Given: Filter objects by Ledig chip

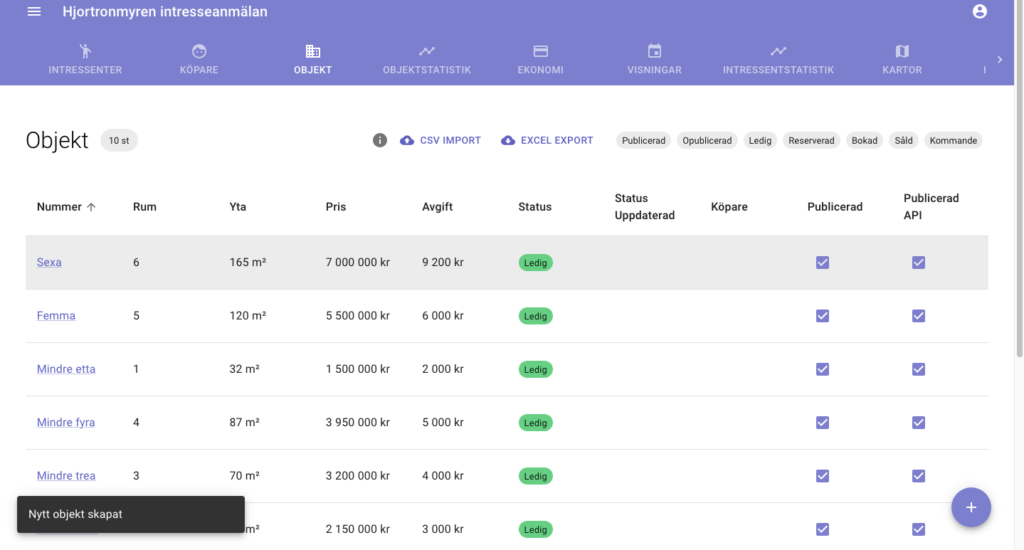Looking at the screenshot, I should tap(760, 141).
